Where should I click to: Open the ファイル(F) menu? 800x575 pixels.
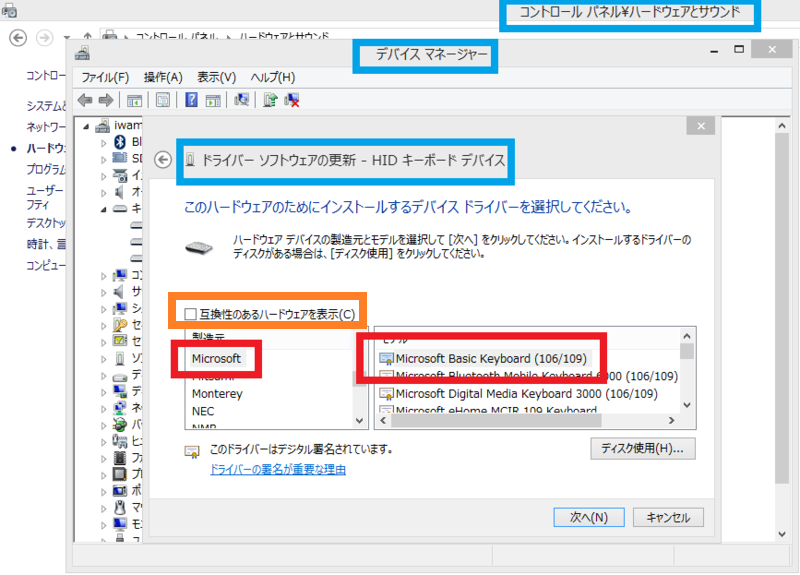click(105, 78)
